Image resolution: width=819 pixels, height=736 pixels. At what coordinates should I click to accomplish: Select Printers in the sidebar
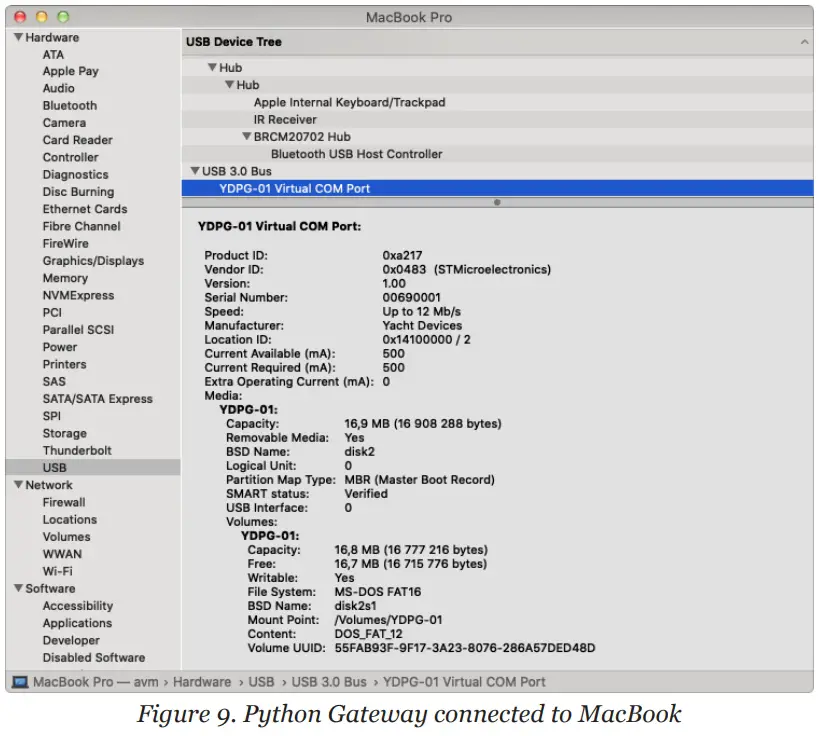point(64,364)
